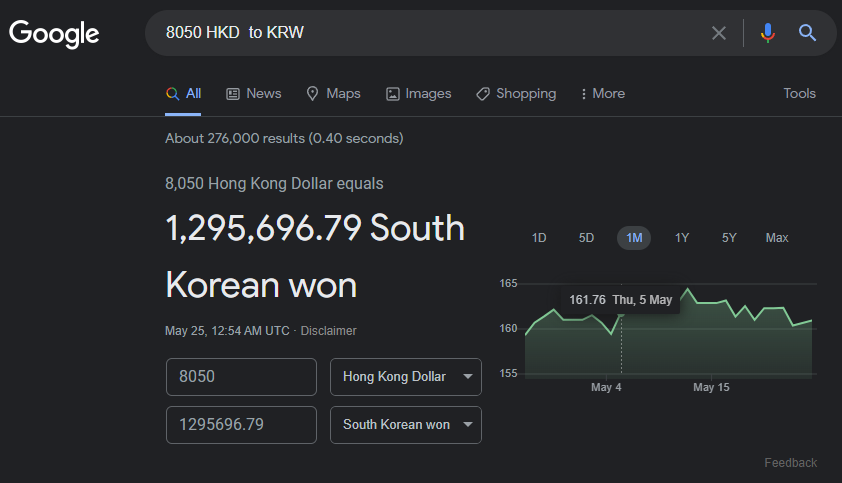Click the Google logo
Screen dimensions: 842x483
click(x=54, y=33)
